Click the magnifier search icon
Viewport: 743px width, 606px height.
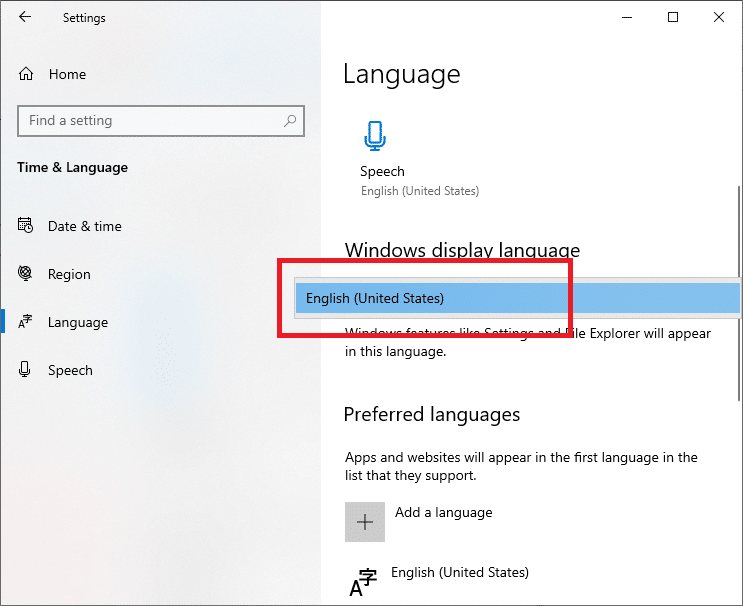click(290, 121)
